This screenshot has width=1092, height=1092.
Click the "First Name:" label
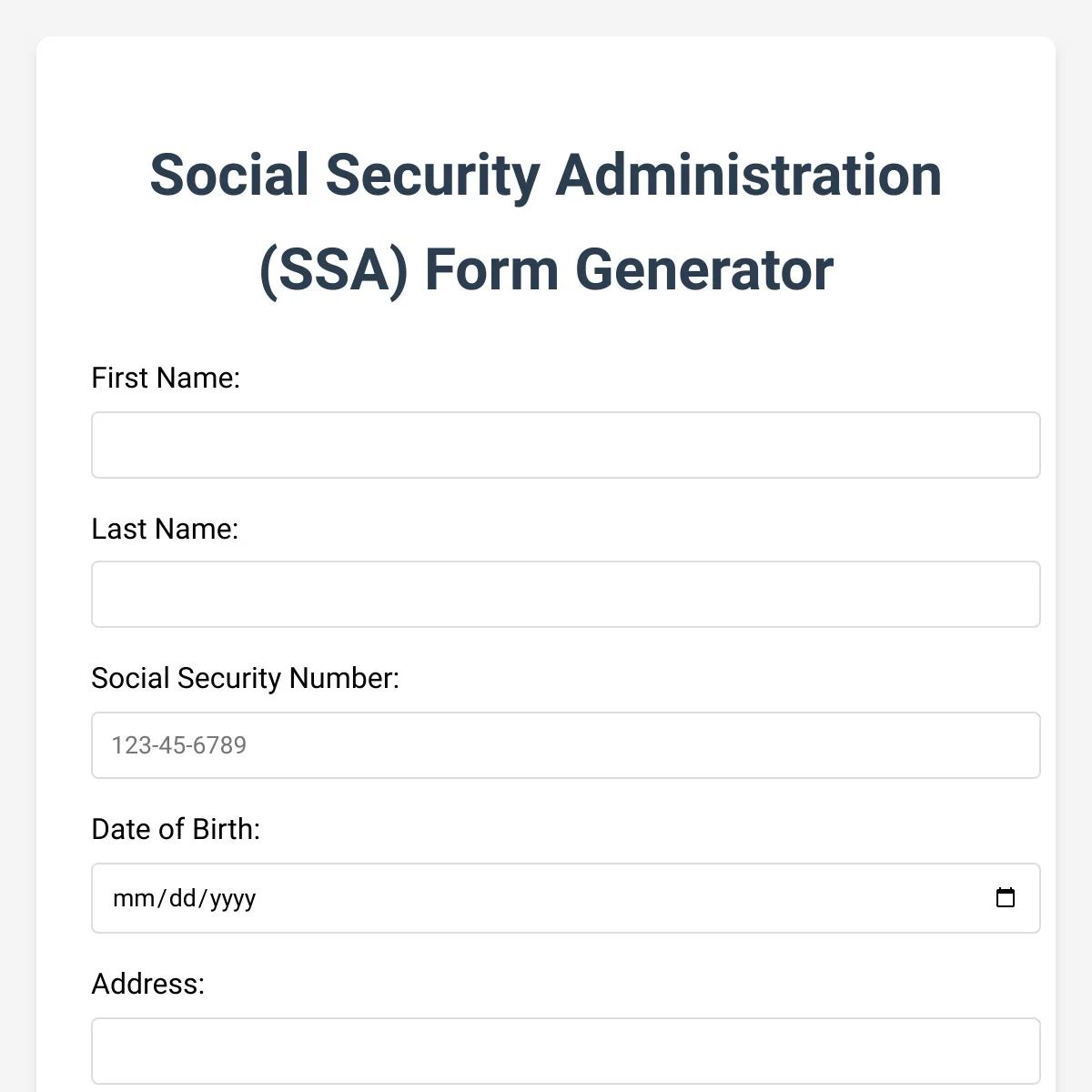[x=166, y=378]
